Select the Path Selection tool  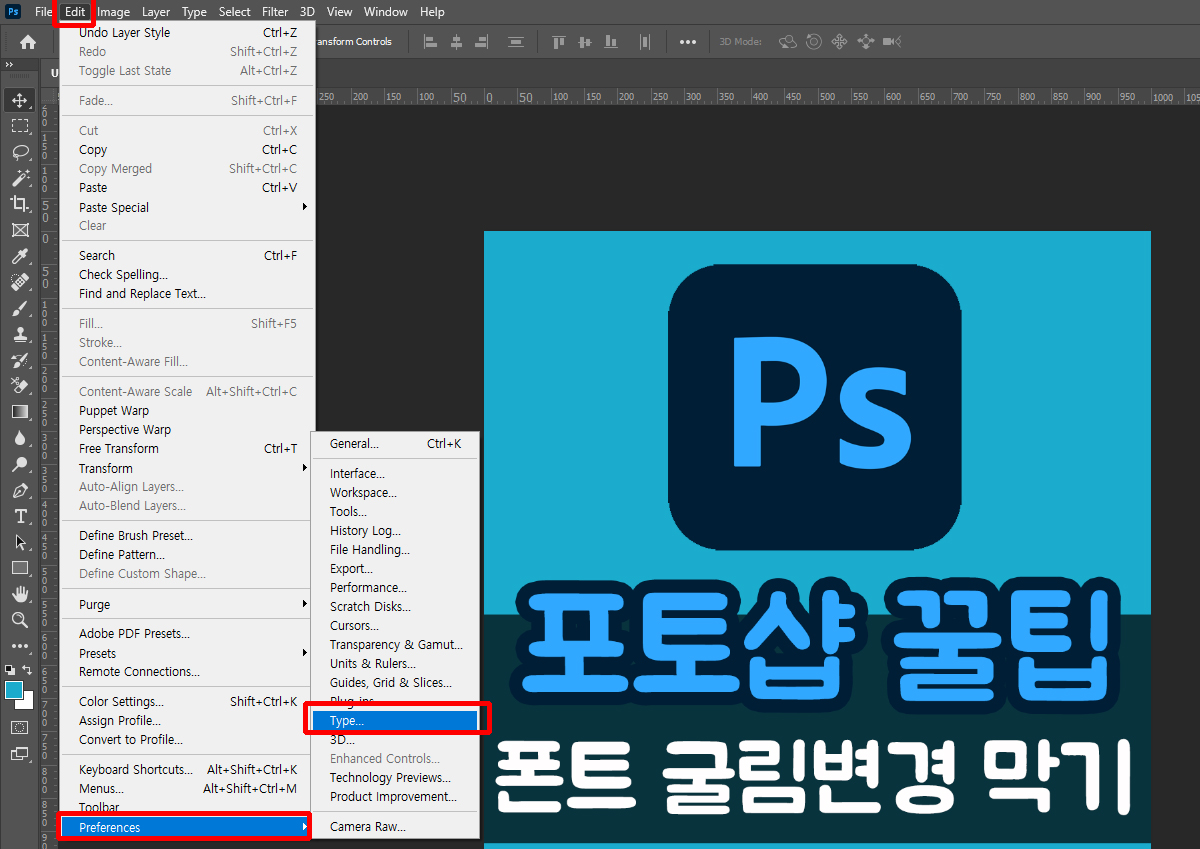coord(19,542)
